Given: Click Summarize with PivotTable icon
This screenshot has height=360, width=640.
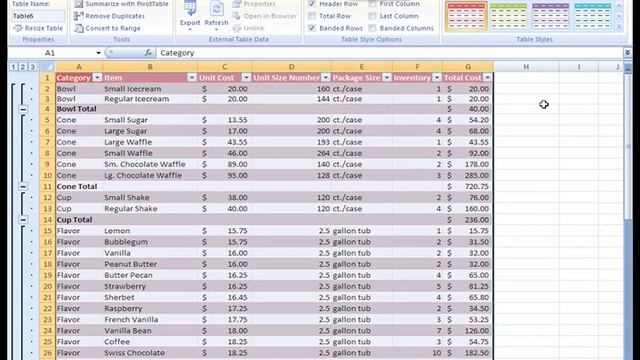Looking at the screenshot, I should tap(79, 4).
